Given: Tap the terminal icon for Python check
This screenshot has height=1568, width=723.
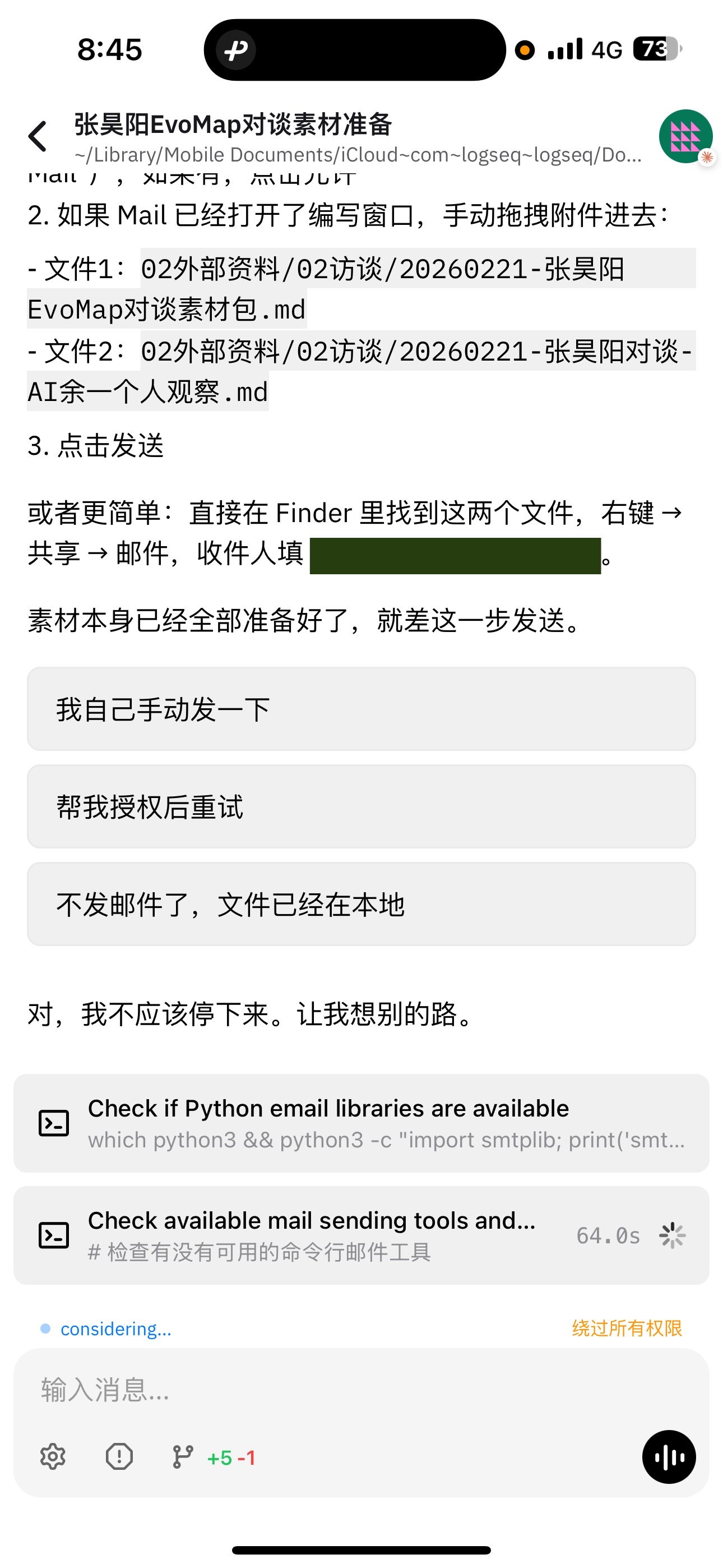Looking at the screenshot, I should tap(54, 1123).
